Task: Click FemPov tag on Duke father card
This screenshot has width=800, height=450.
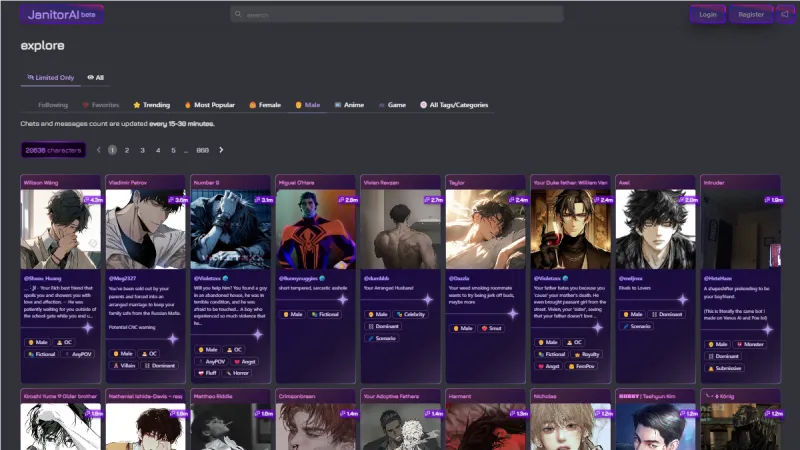Action: (x=581, y=366)
